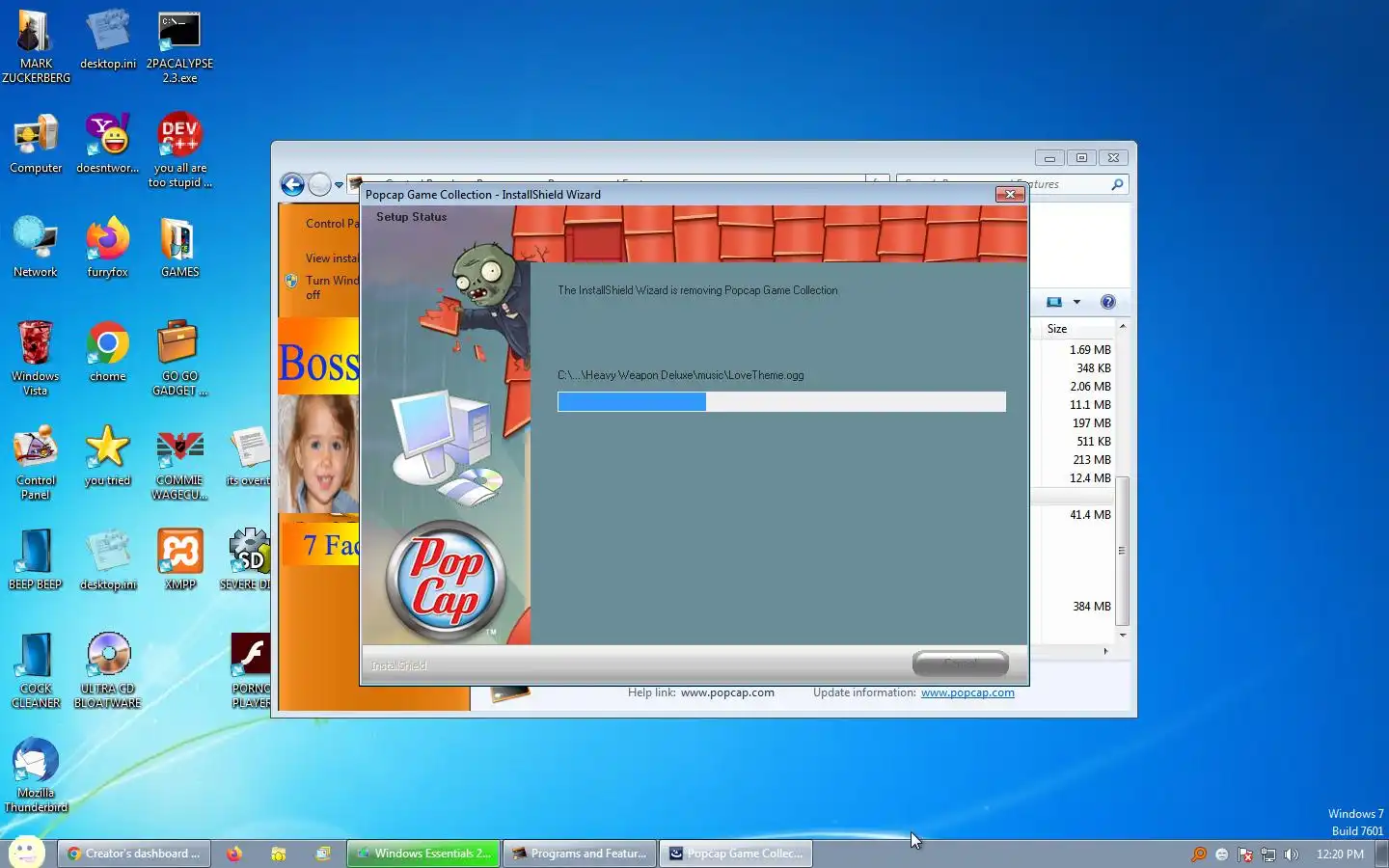Image resolution: width=1389 pixels, height=868 pixels.
Task: Click the 41.4 MB size entry
Action: pos(1090,515)
